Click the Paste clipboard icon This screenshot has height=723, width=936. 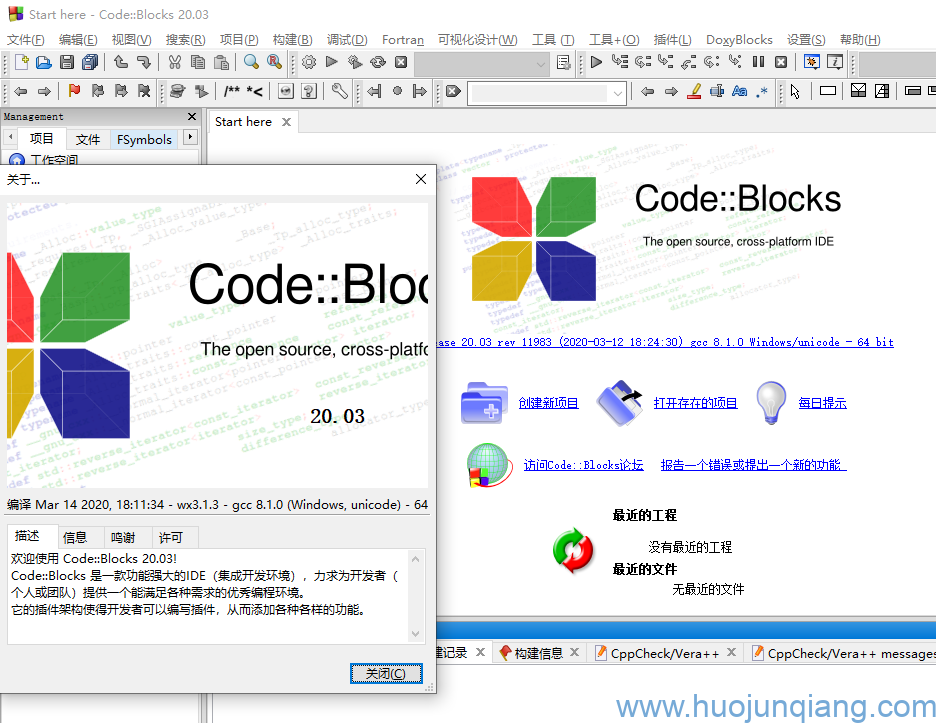click(221, 62)
